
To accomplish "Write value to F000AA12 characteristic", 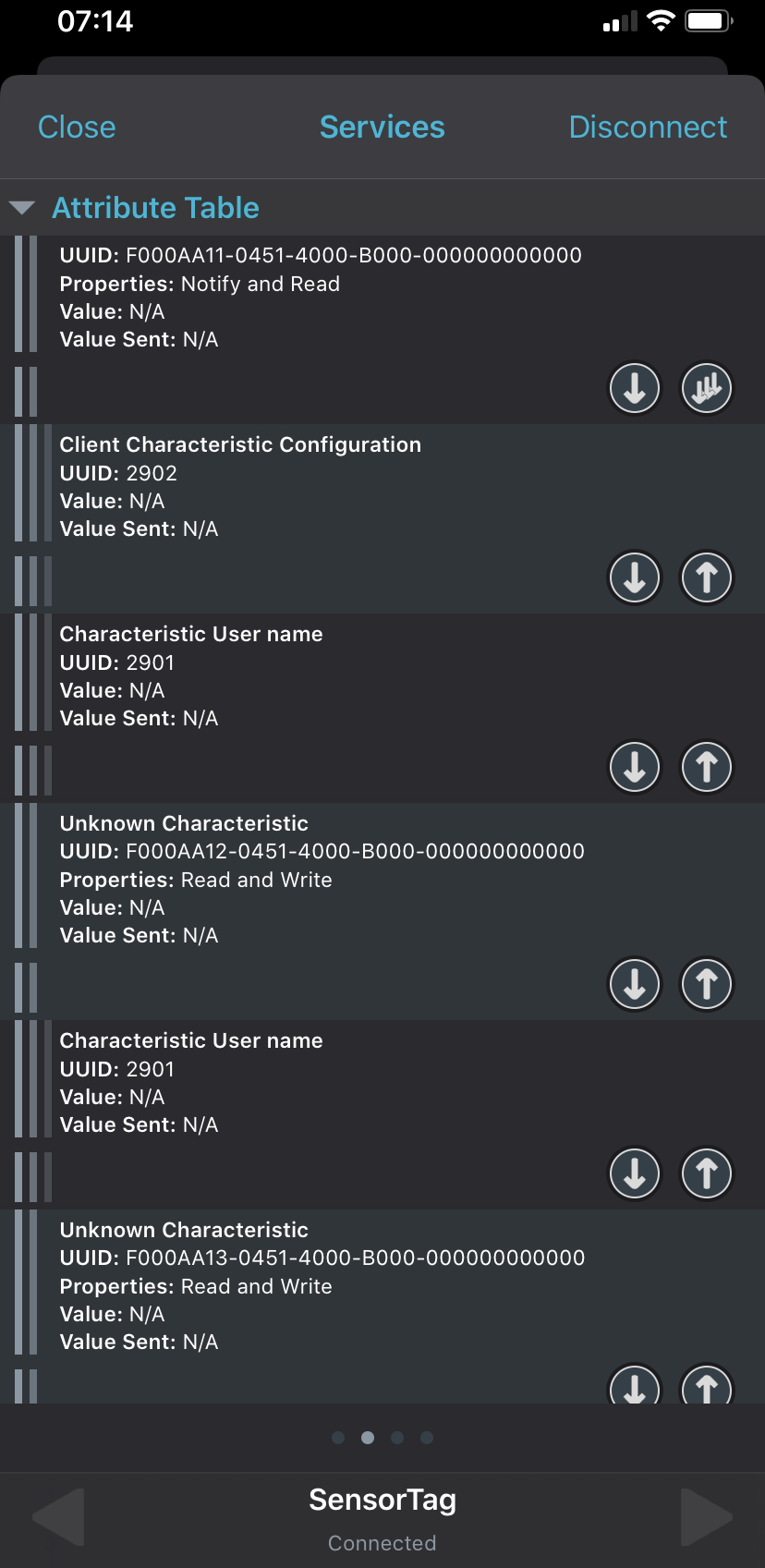I will (x=707, y=984).
